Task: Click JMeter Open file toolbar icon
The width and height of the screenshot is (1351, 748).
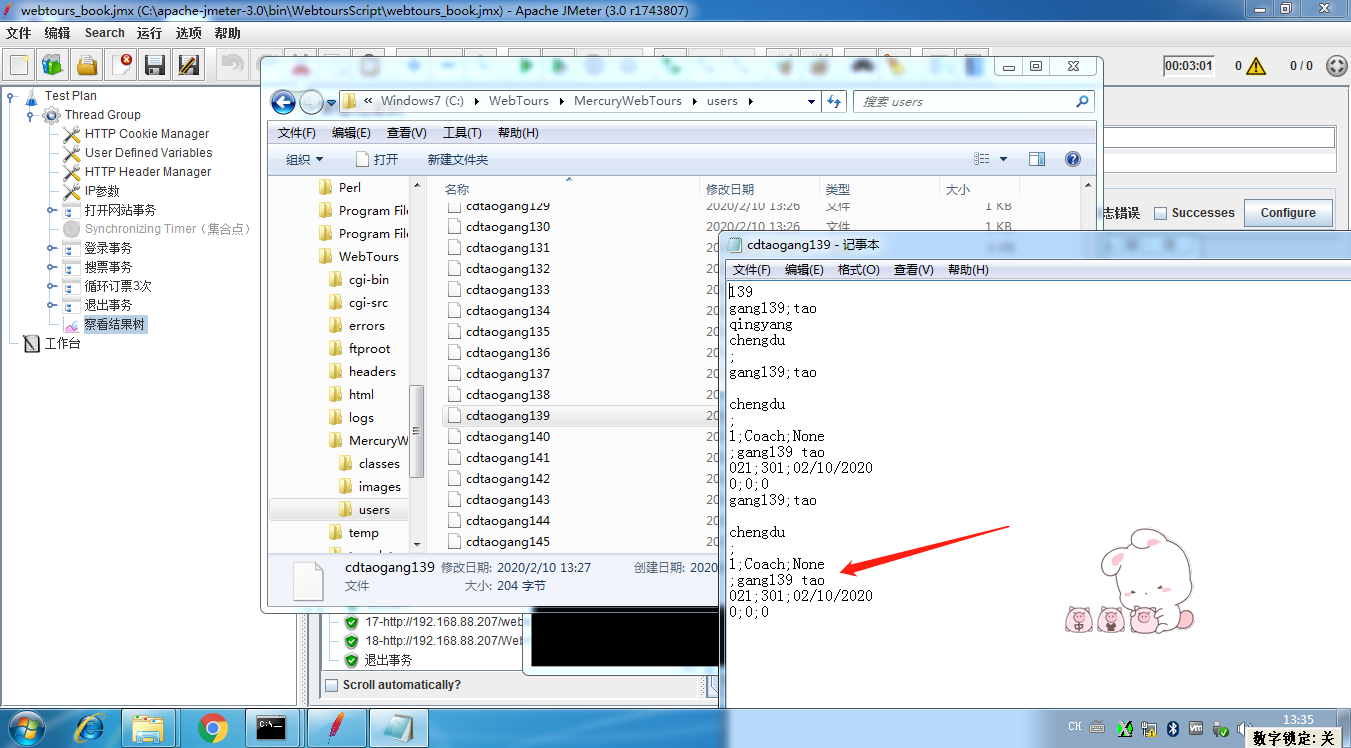Action: point(87,65)
